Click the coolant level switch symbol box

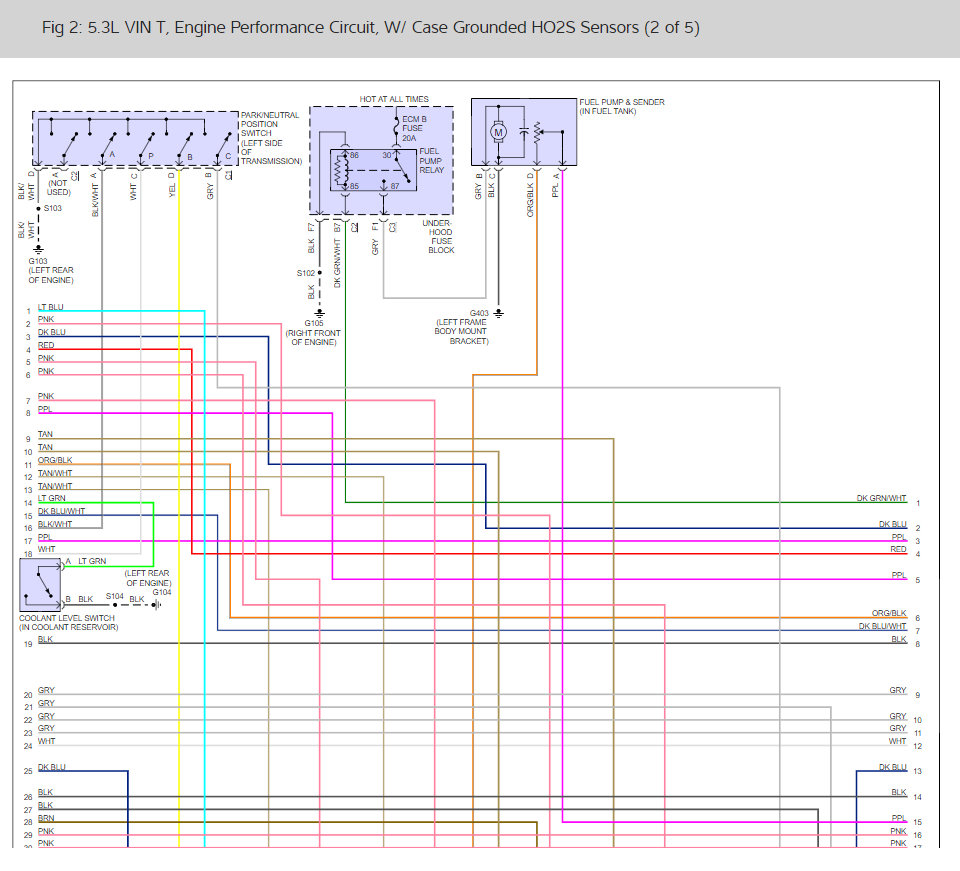(x=40, y=585)
